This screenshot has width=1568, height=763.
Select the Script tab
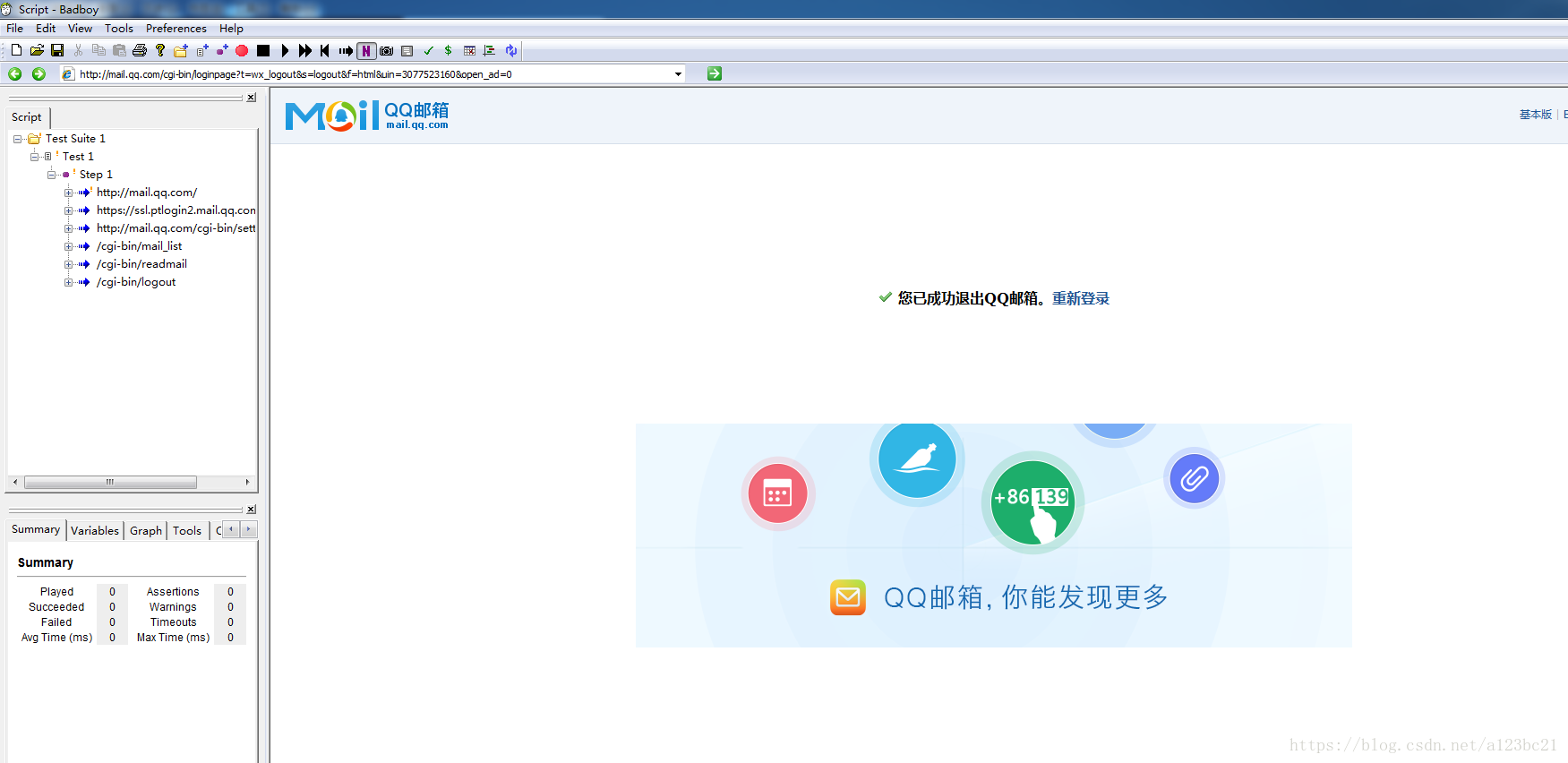pyautogui.click(x=27, y=117)
